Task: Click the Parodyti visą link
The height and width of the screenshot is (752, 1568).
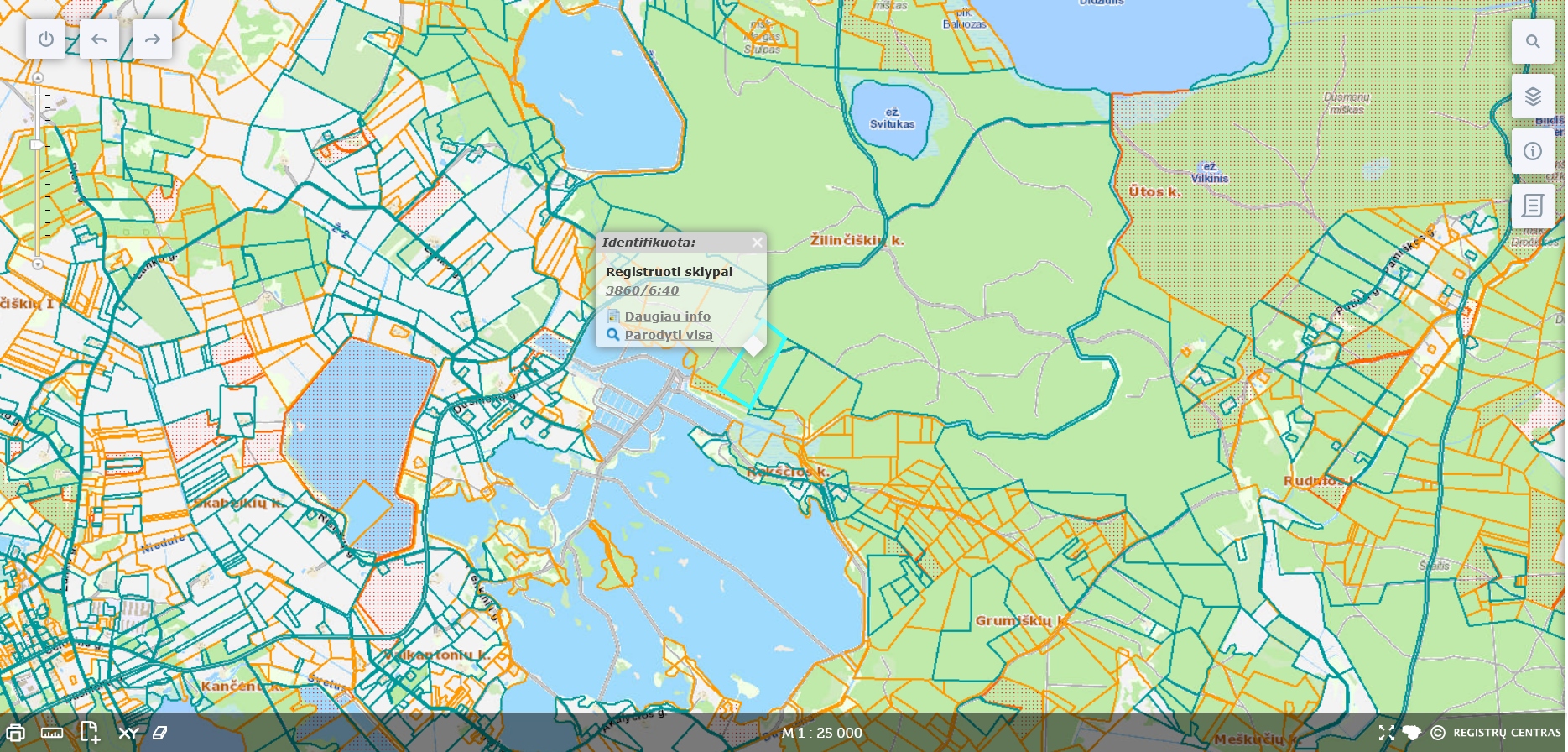Action: (x=668, y=335)
